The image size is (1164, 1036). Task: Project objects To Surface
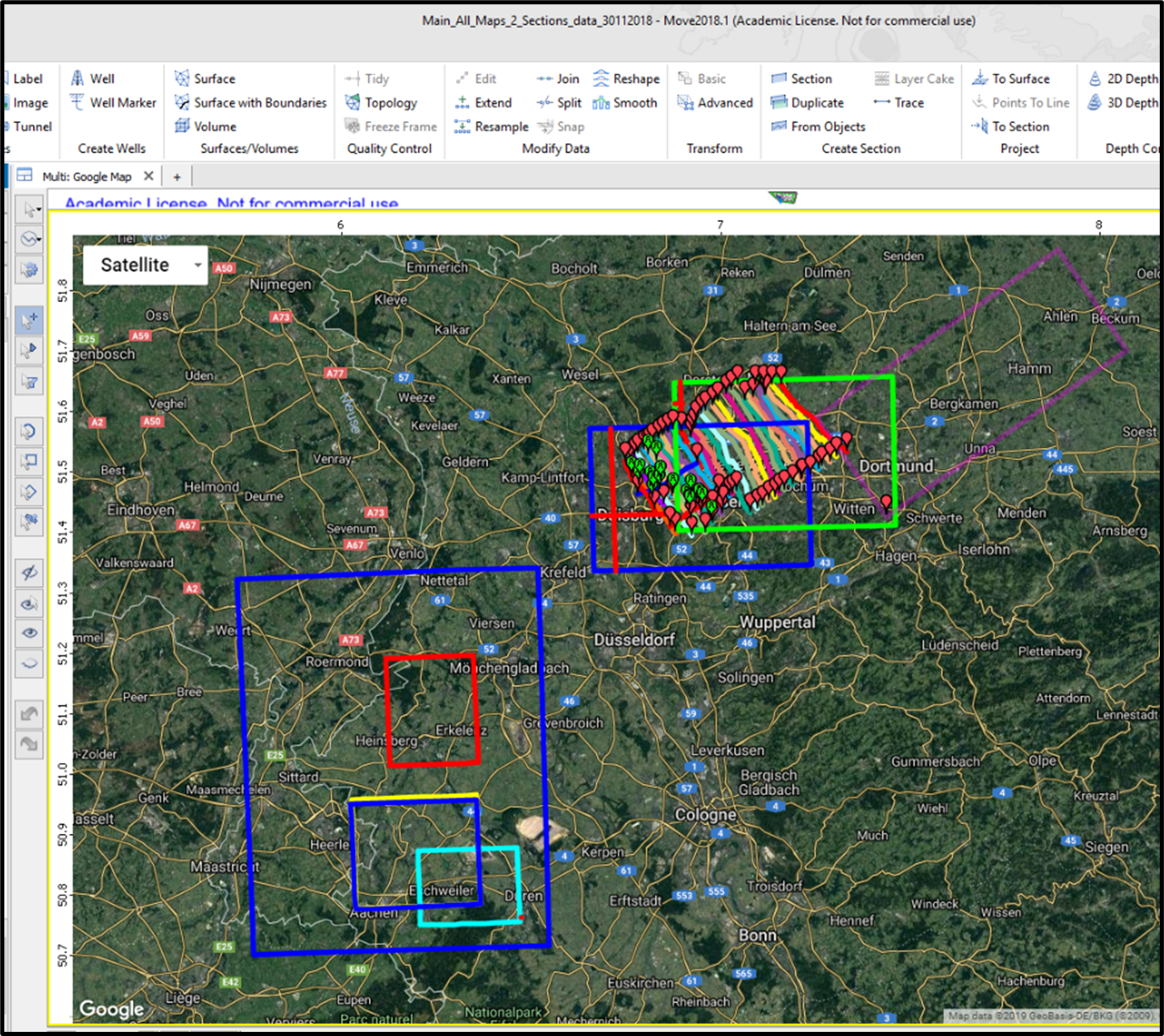coord(1011,79)
